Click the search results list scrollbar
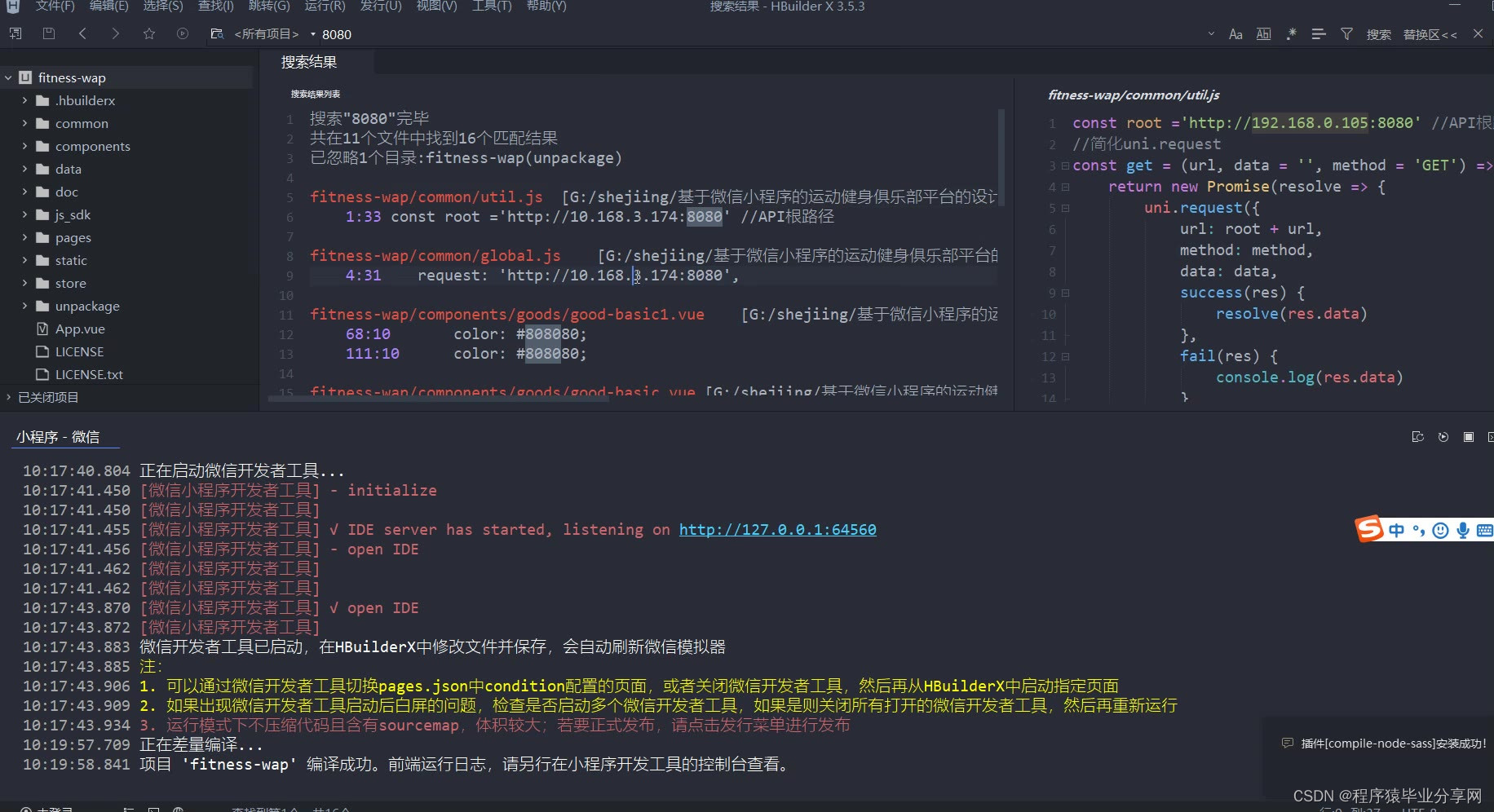The image size is (1494, 812). (1001, 156)
